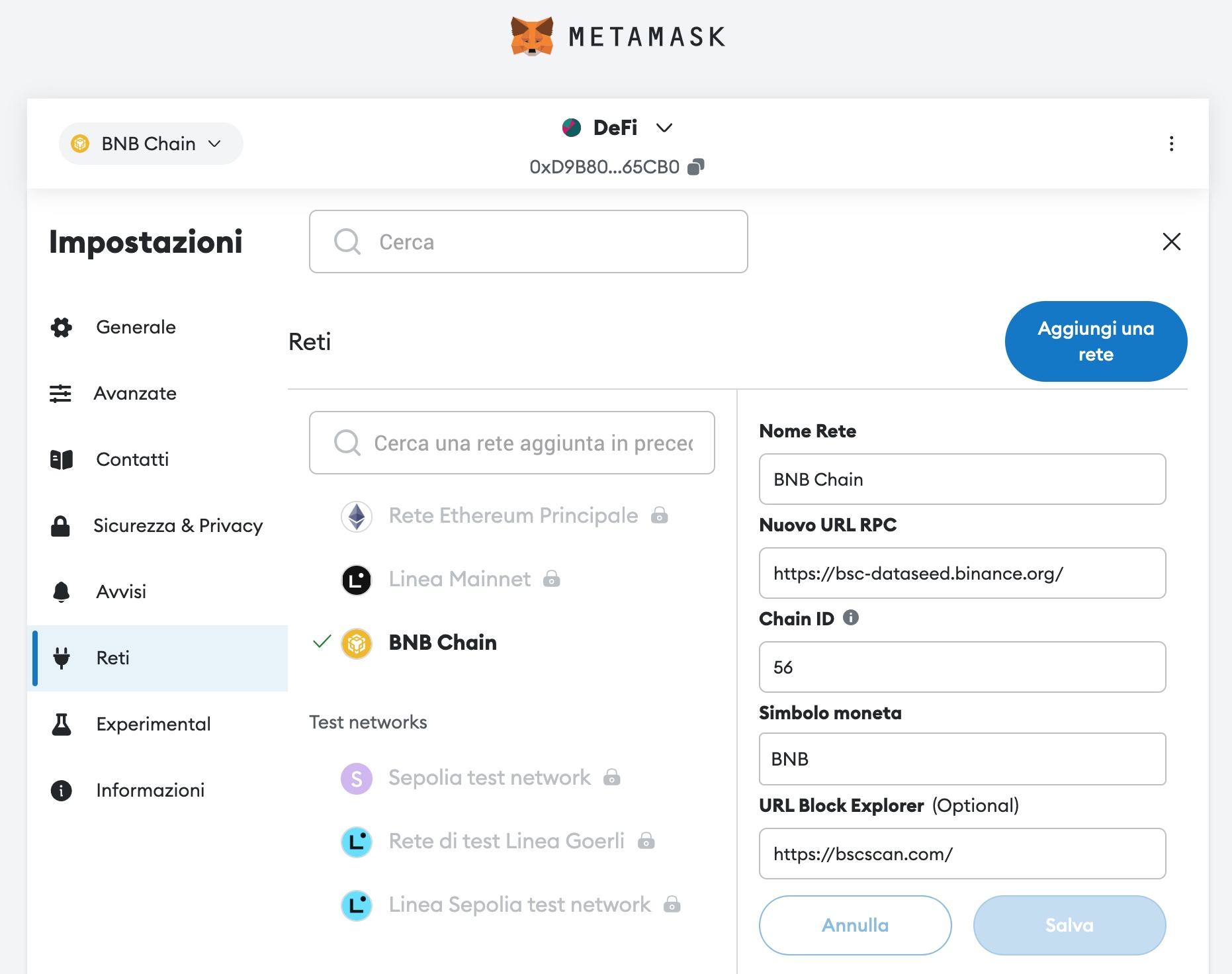Edit the Nome Rete field
This screenshot has width=1232, height=974.
tap(962, 479)
